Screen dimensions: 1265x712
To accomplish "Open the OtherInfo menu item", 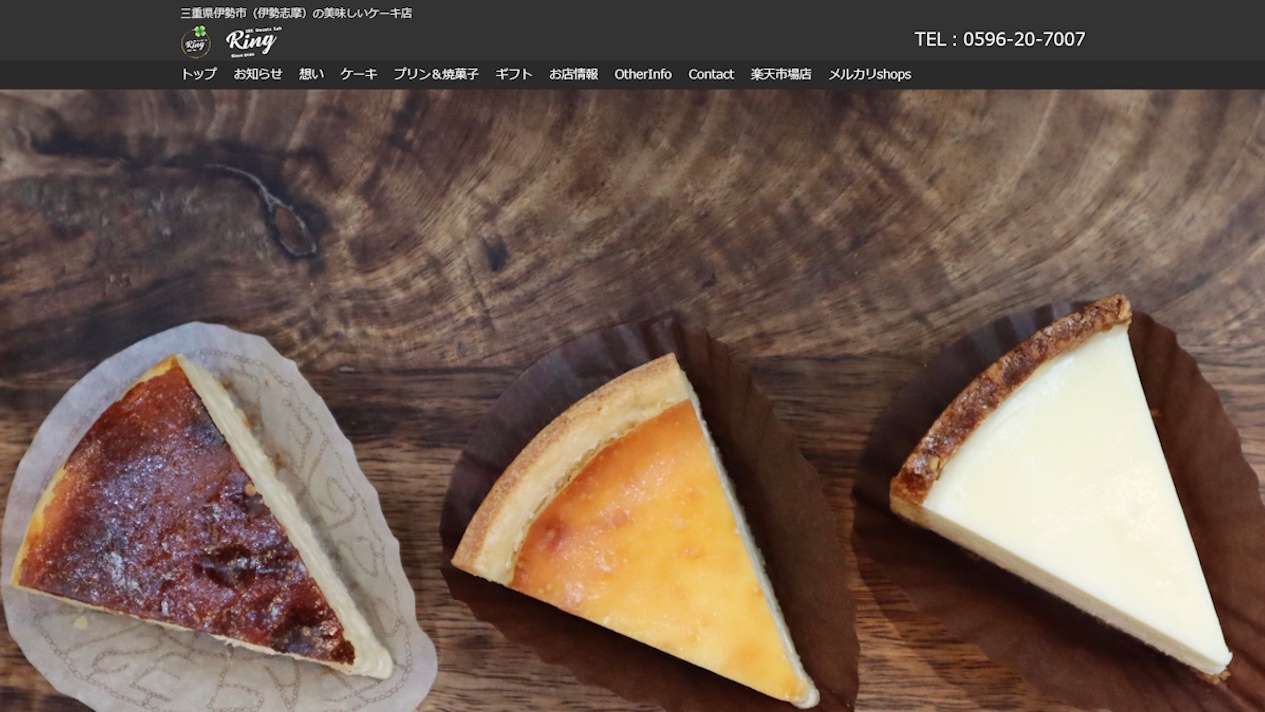I will (643, 74).
